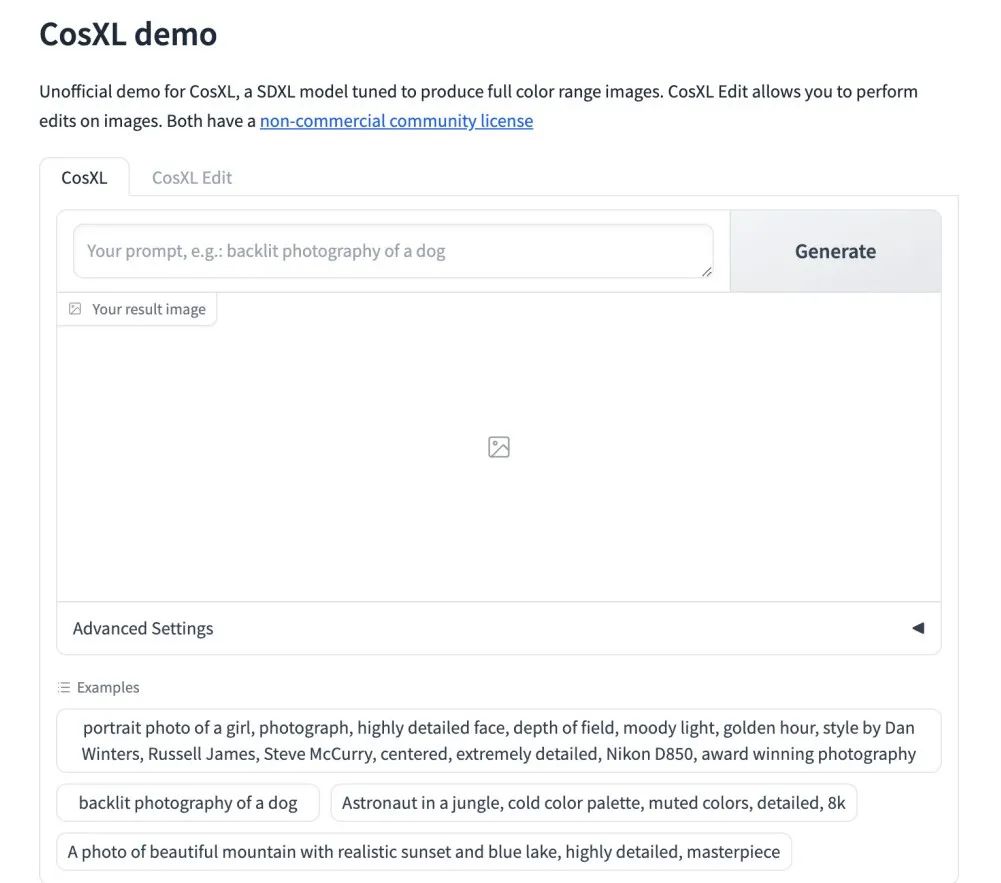Viewport: 1001px width, 883px height.
Task: Click the Your result image label
Action: click(149, 309)
